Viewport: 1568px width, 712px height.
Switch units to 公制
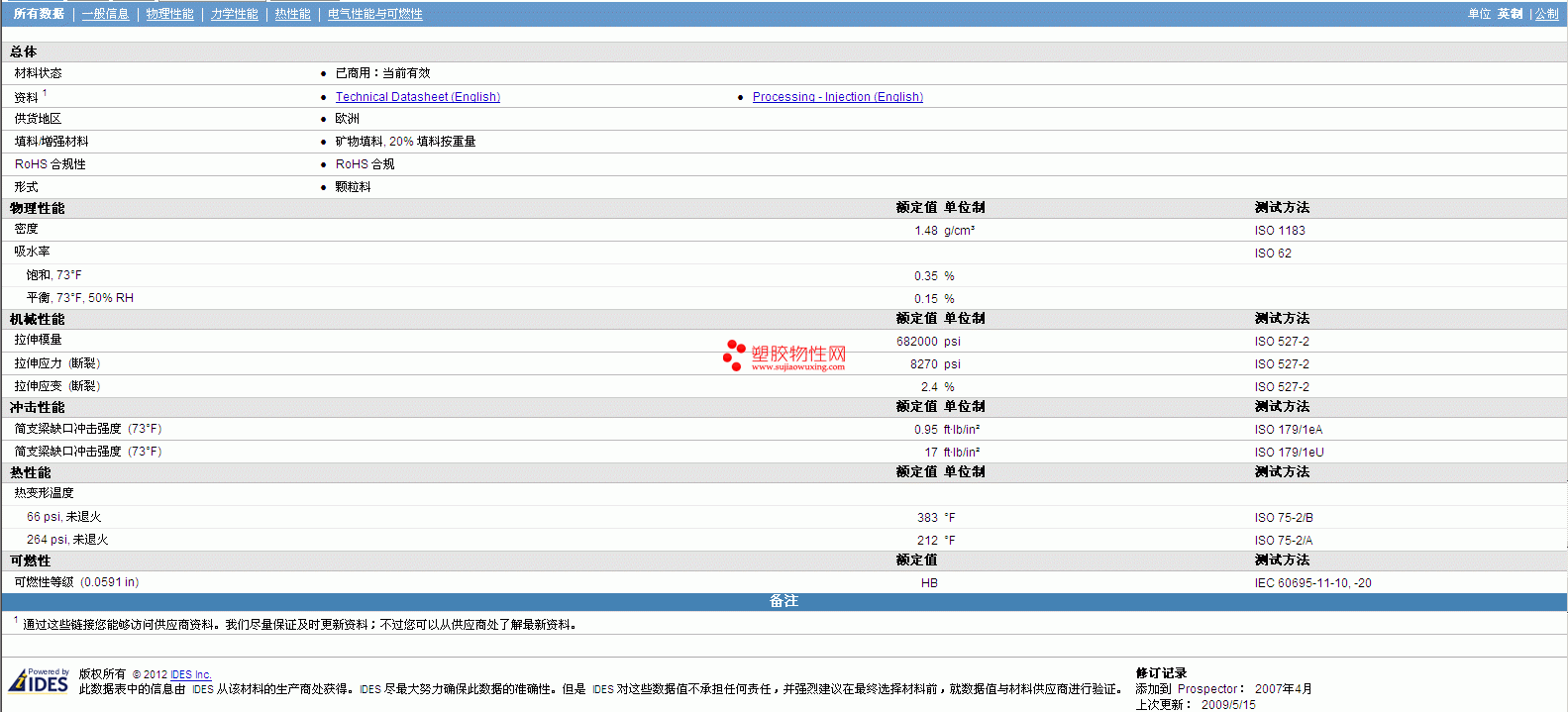[x=1546, y=14]
